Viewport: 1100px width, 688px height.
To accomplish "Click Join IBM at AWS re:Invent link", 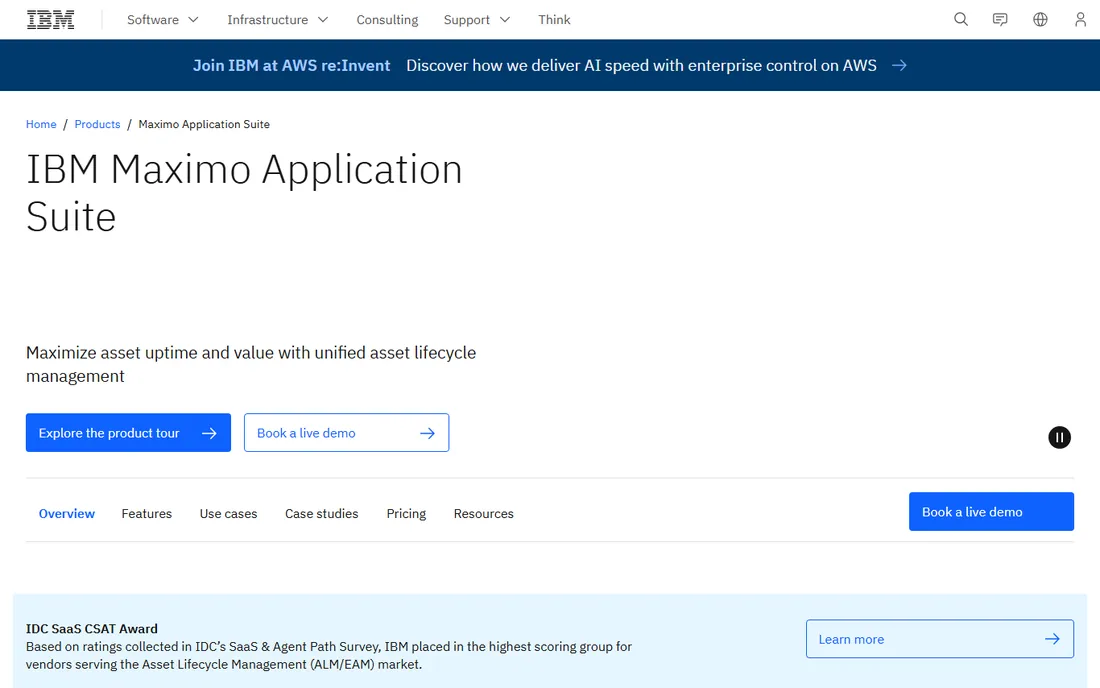I will 291,65.
